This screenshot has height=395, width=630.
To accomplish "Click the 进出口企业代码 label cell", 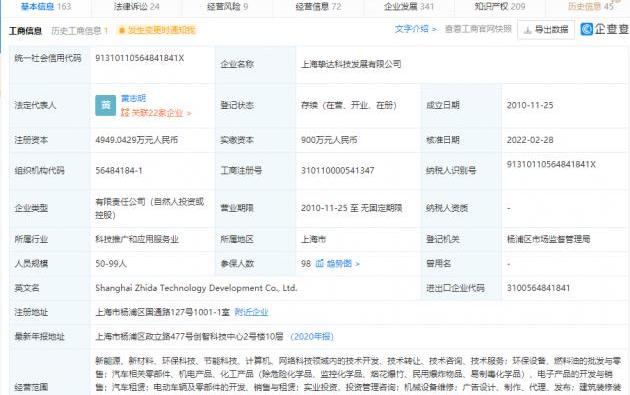I will point(461,288).
